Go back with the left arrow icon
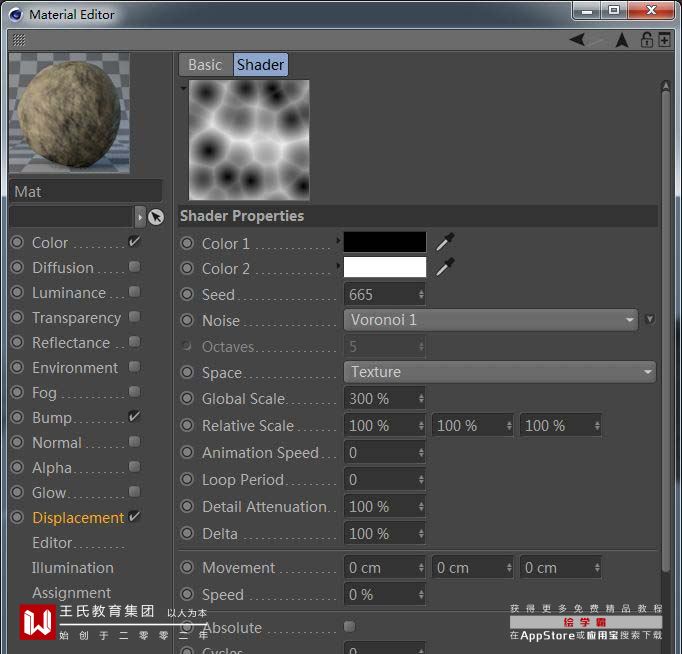This screenshot has width=682, height=654. coord(578,40)
